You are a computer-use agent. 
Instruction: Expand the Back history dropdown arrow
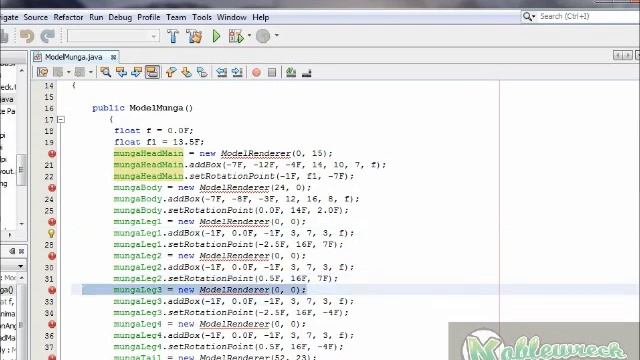click(68, 72)
